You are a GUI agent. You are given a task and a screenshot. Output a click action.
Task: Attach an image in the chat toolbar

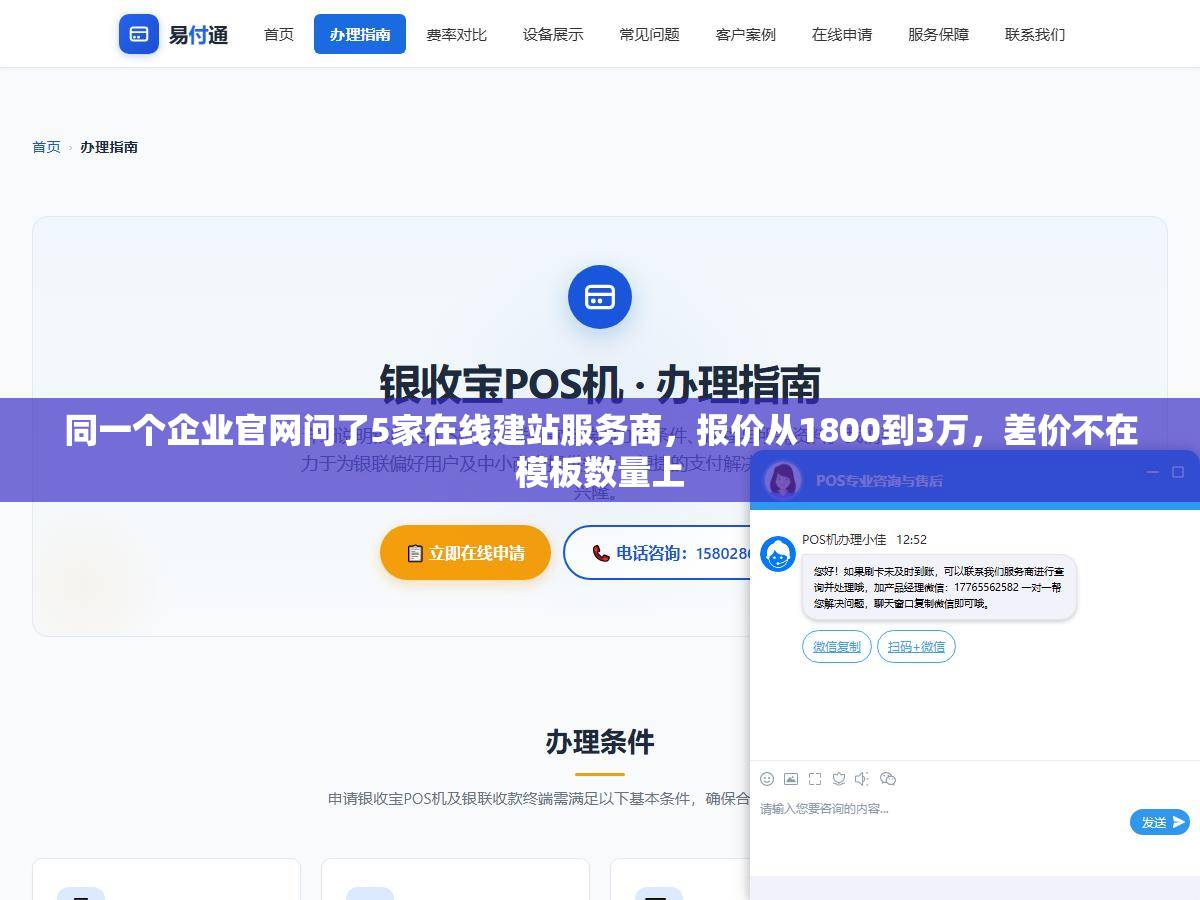[x=791, y=779]
